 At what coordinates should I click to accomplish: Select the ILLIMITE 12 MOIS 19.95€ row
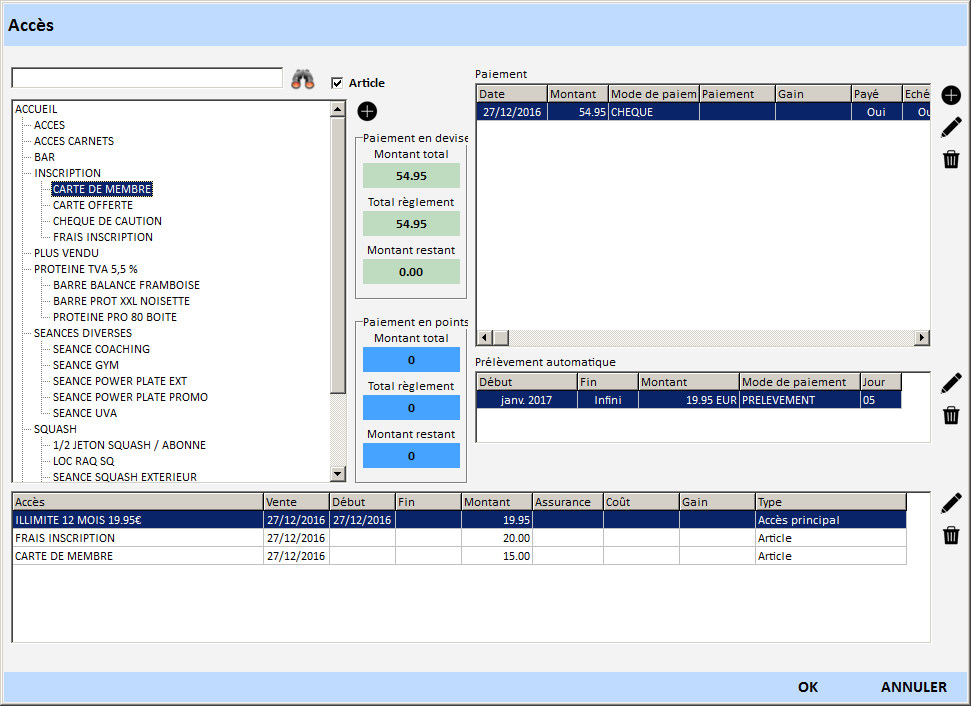(x=459, y=520)
